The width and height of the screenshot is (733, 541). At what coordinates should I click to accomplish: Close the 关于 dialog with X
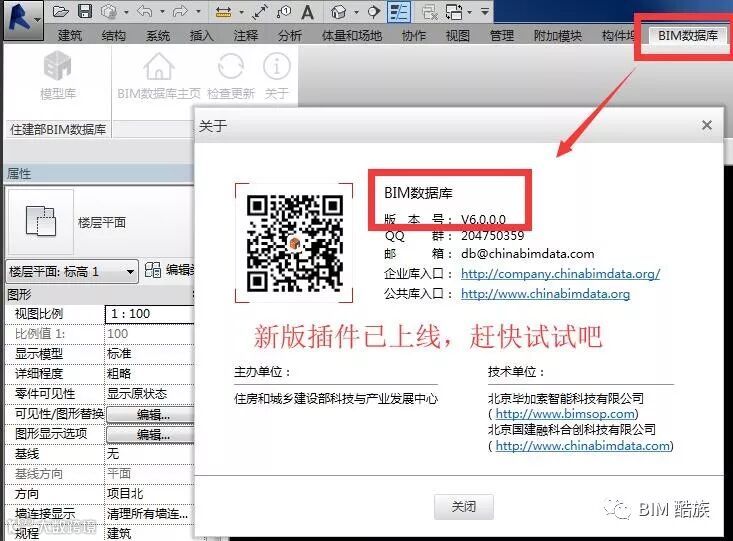click(x=707, y=125)
